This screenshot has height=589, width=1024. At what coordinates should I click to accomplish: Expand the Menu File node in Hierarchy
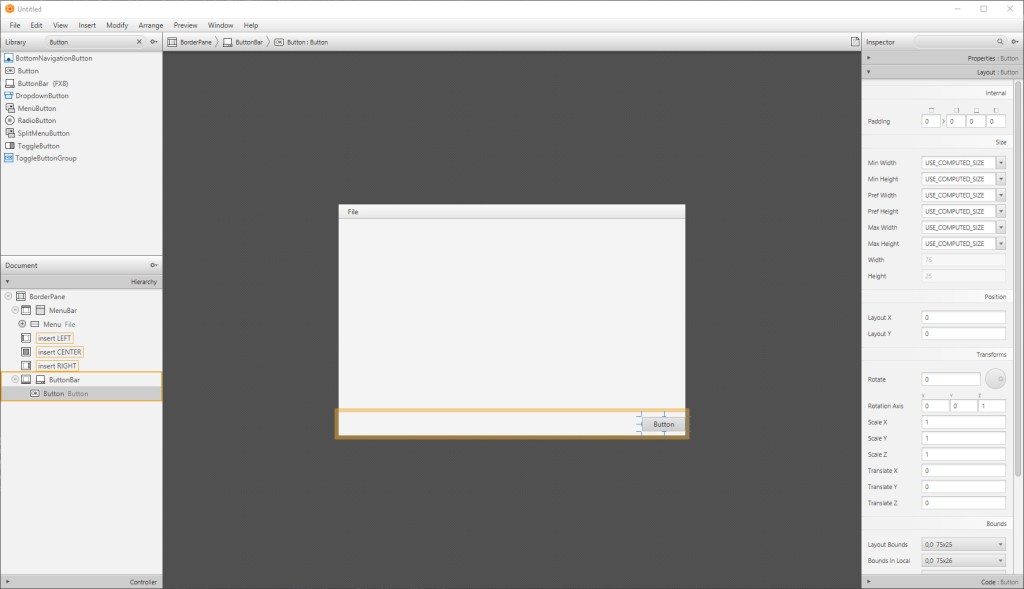point(22,324)
